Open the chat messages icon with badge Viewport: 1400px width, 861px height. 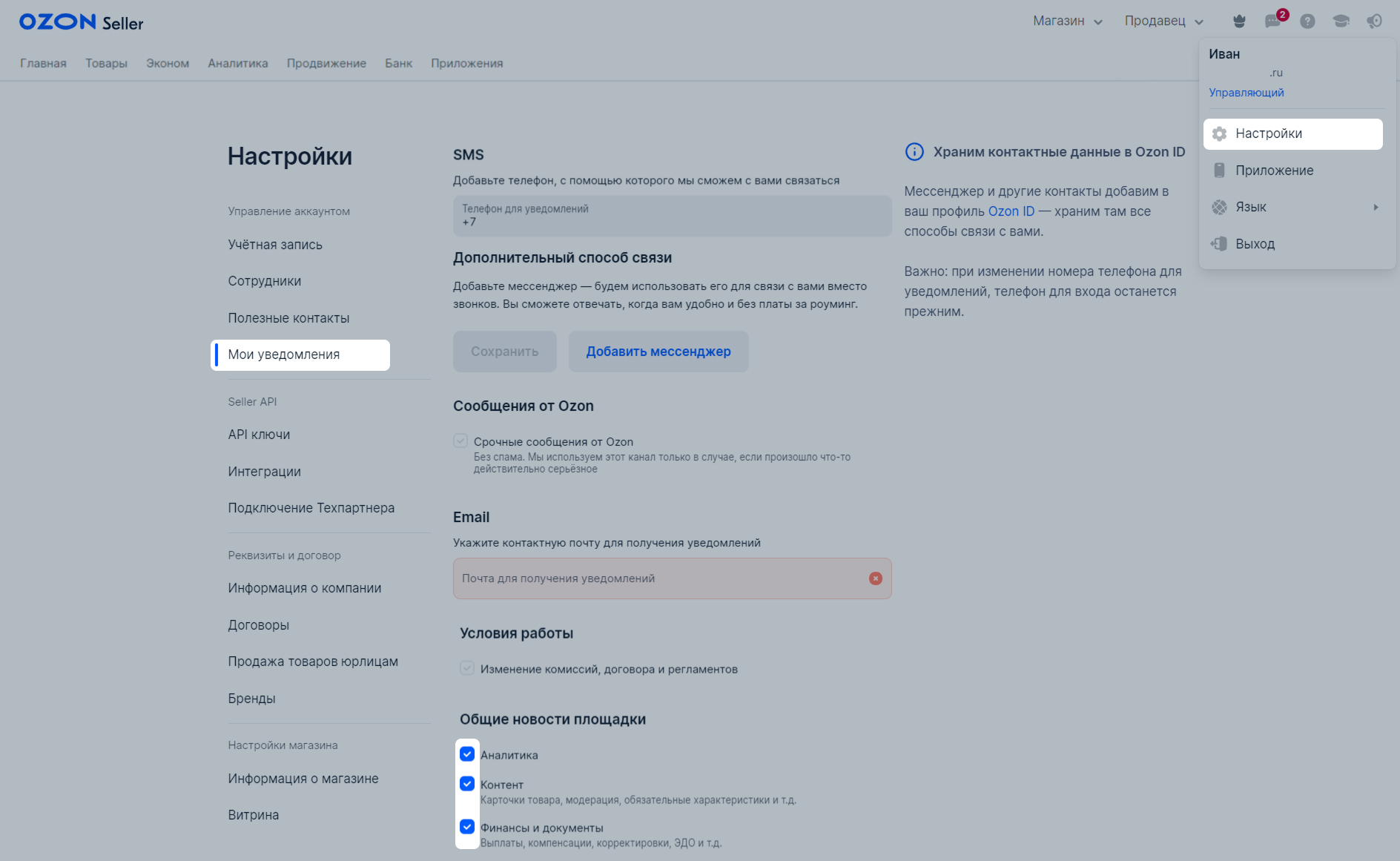click(x=1273, y=21)
